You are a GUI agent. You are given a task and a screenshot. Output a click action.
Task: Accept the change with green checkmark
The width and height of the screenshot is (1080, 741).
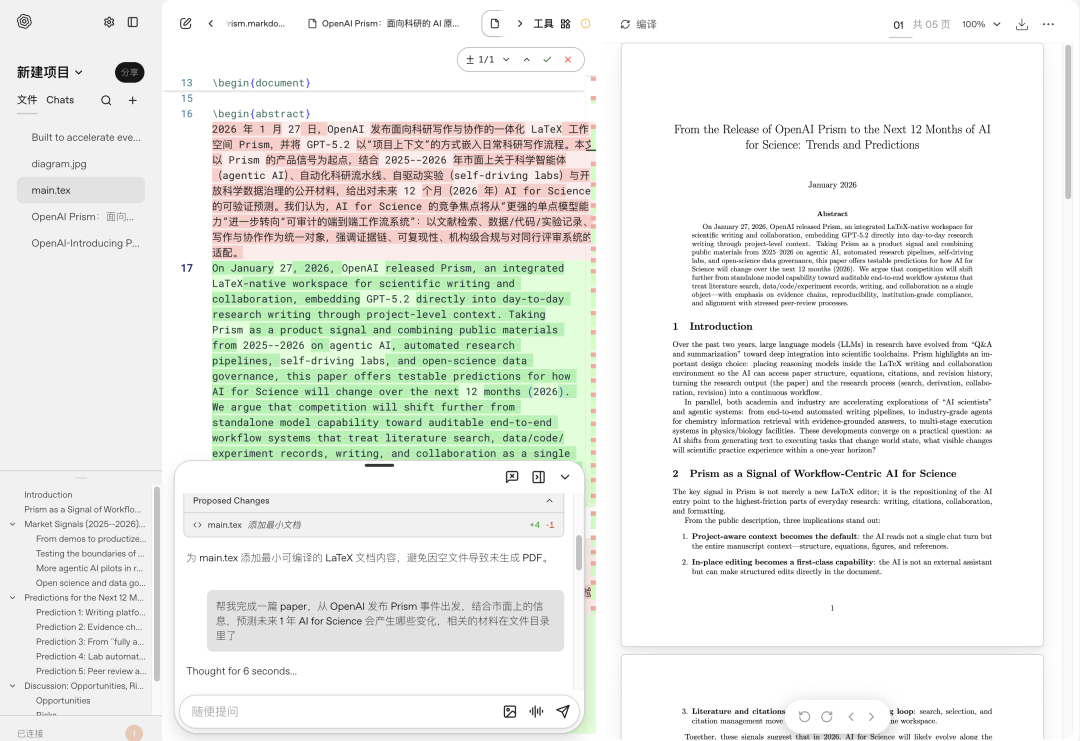pos(547,59)
